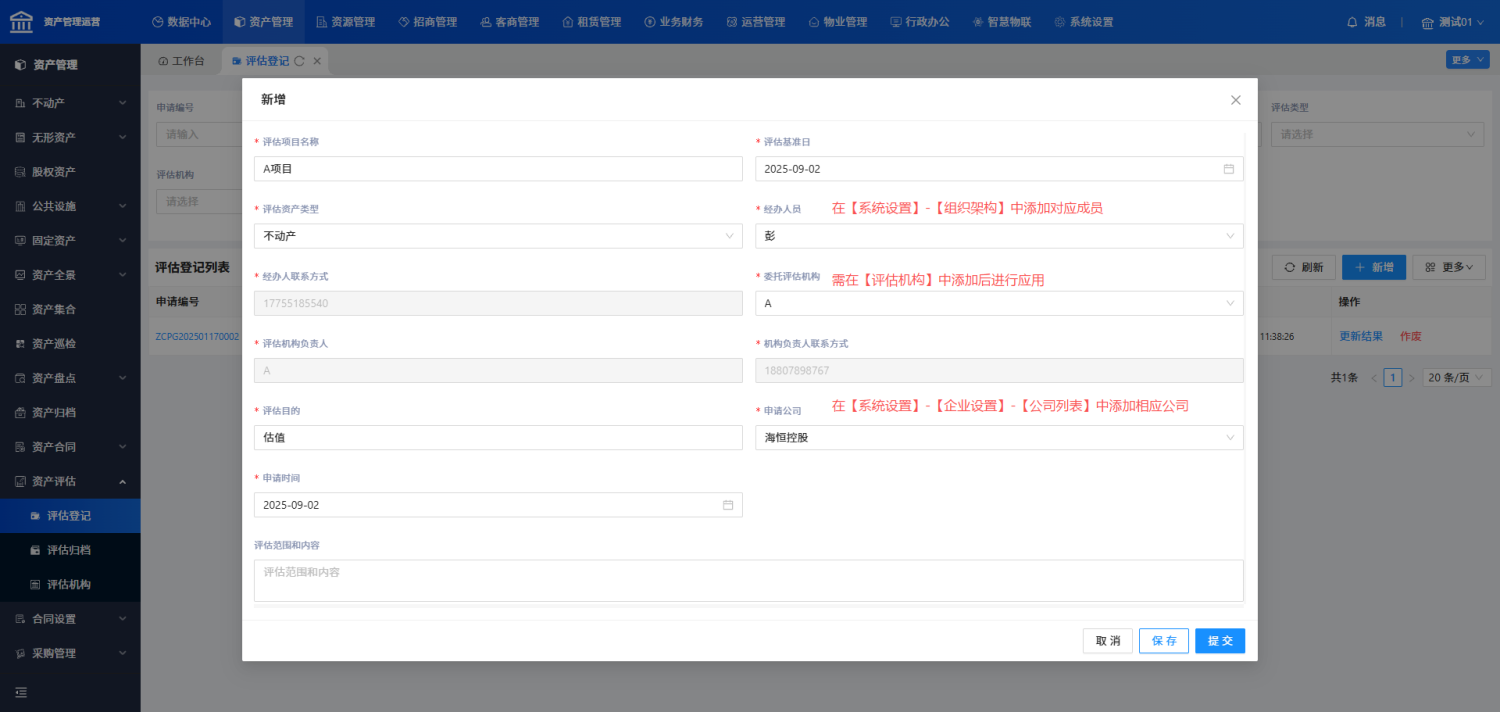Open 行政办公 in the top navigation
Screen dimensions: 1500x712
[919, 21]
